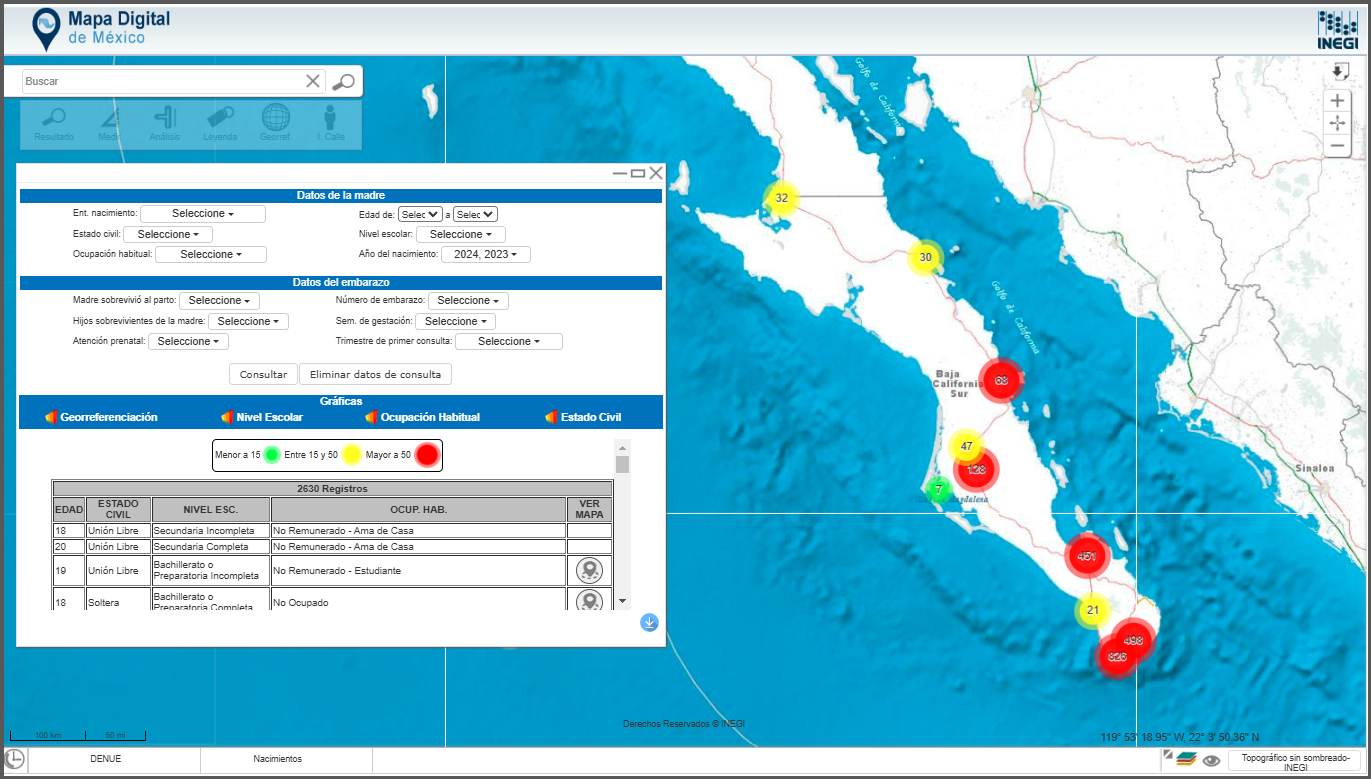Open the Estado civil dropdown
1371x779 pixels.
(168, 234)
